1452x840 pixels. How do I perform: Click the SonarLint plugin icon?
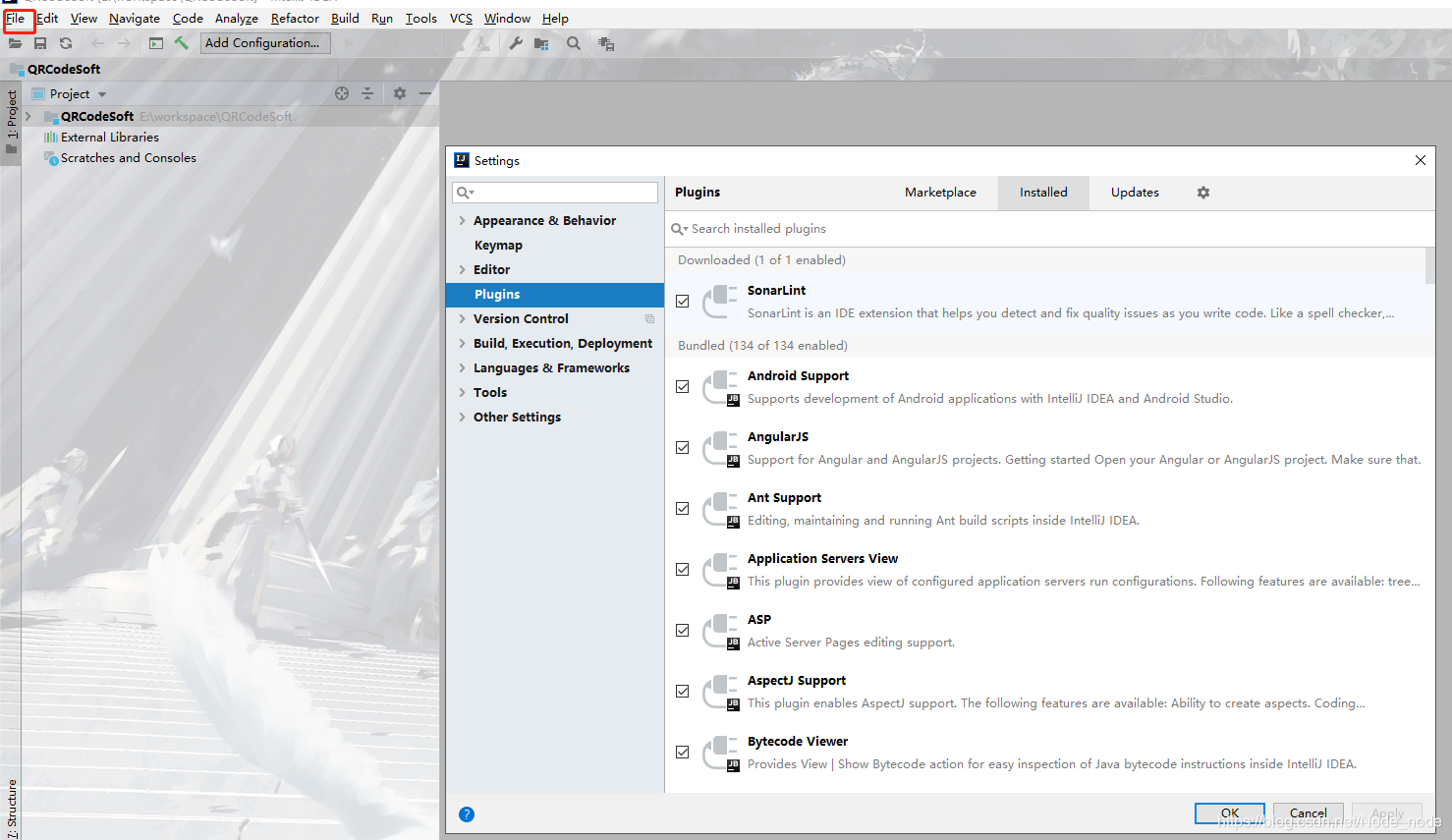point(720,302)
